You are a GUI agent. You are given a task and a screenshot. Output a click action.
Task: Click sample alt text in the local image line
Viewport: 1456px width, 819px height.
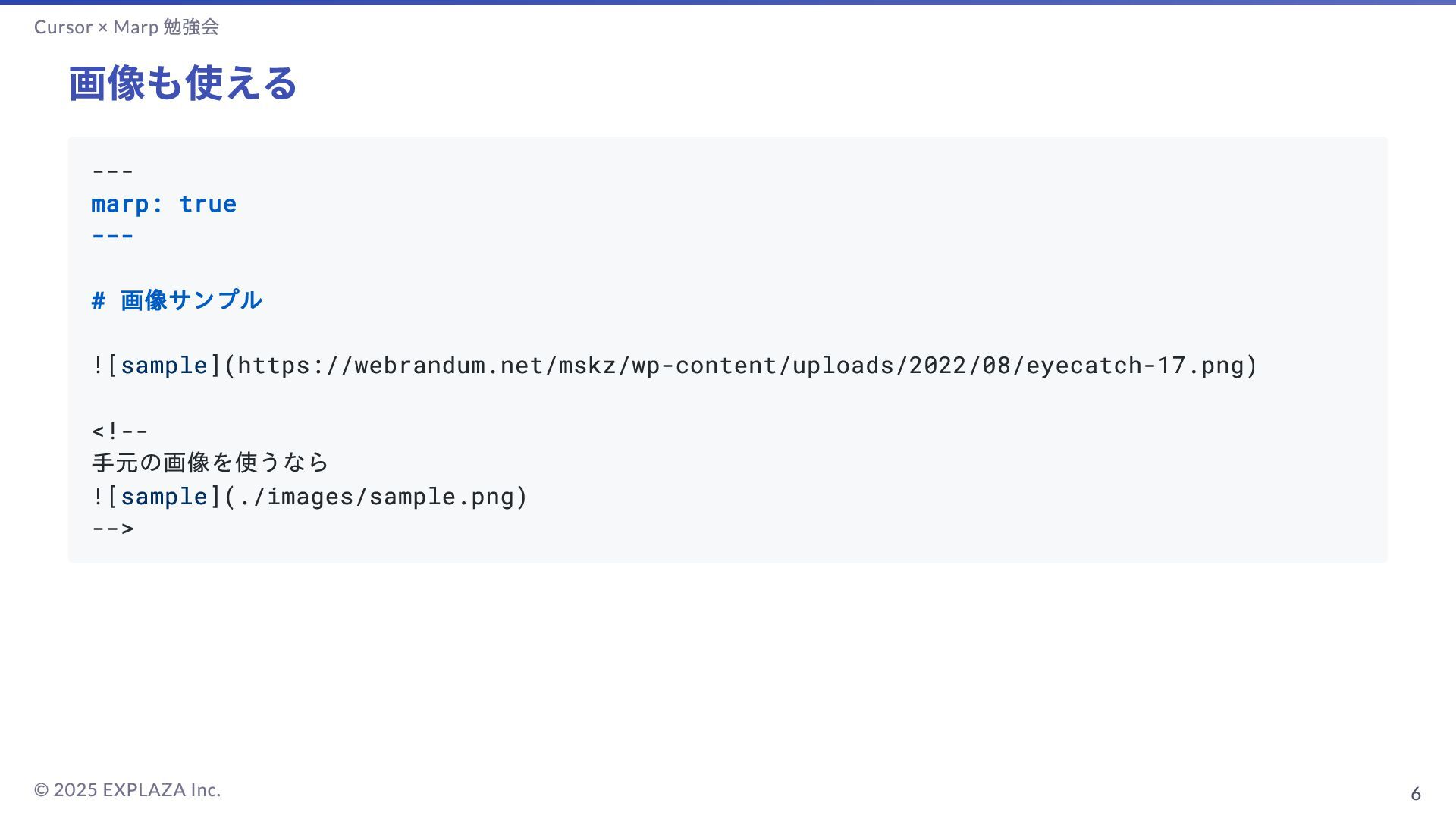164,497
